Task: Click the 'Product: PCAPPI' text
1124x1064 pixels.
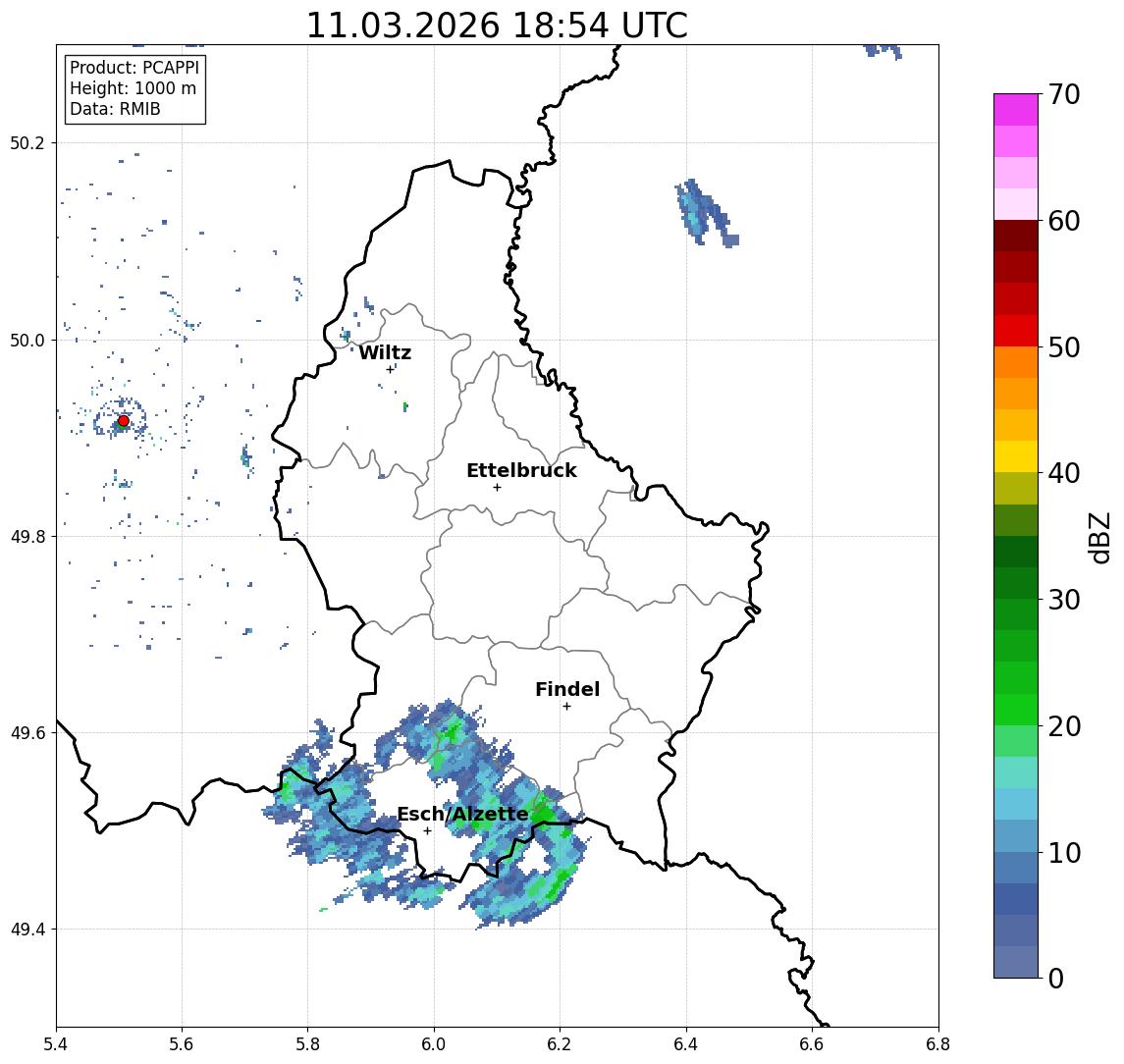Action: (134, 68)
